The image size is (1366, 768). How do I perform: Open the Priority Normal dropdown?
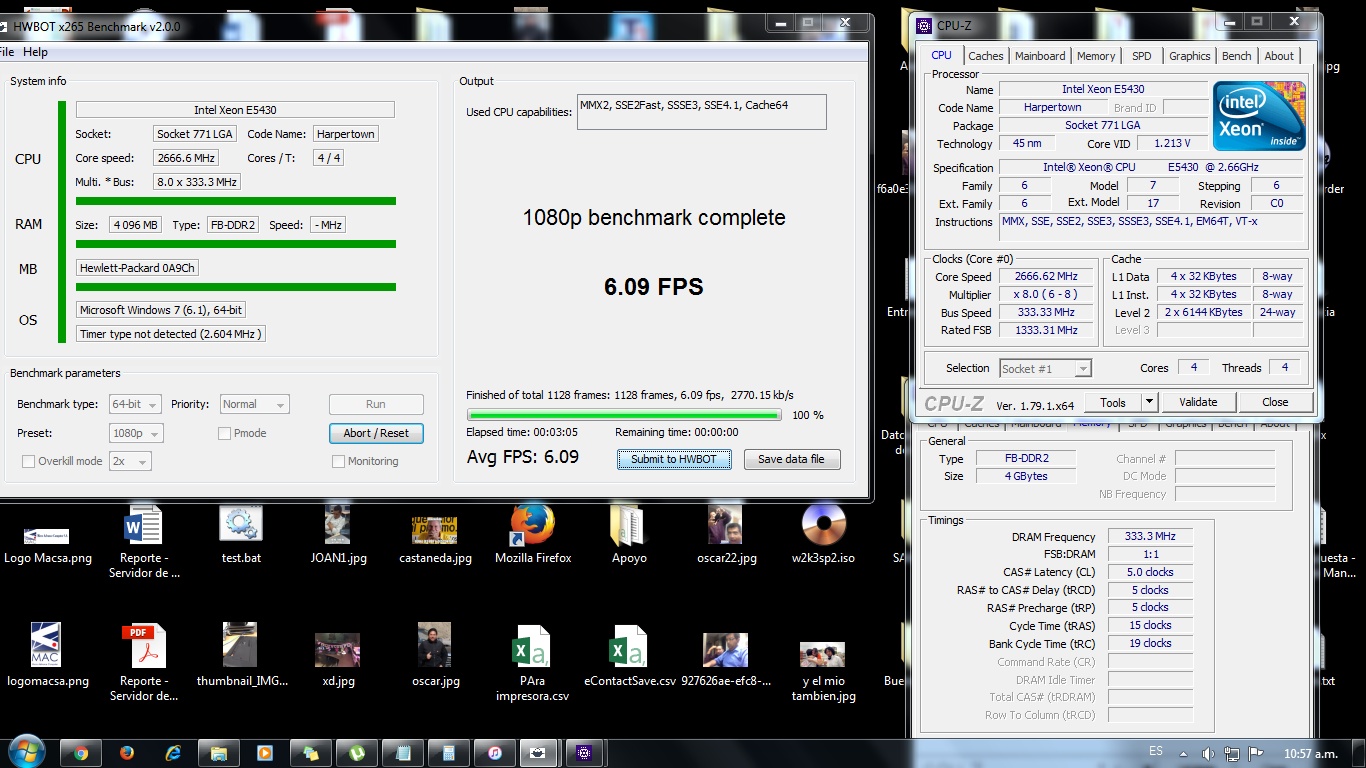[x=255, y=404]
